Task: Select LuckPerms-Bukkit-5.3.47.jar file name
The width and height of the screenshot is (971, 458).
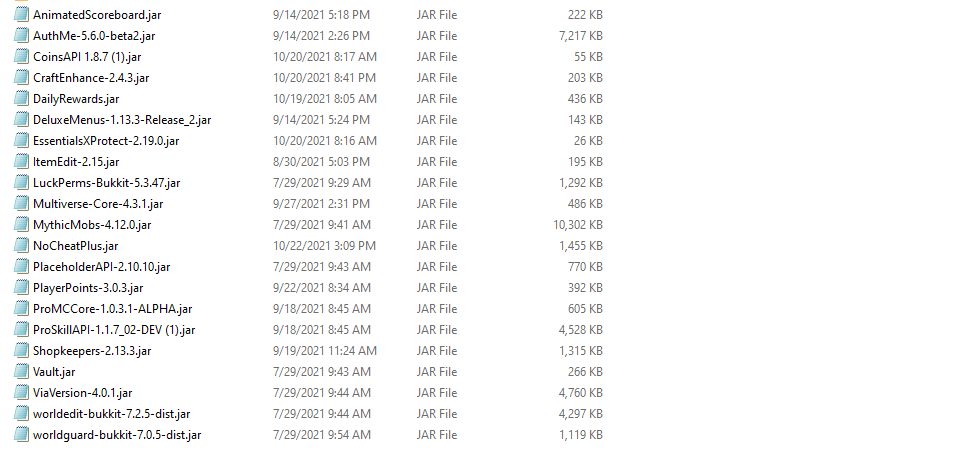Action: pos(106,183)
